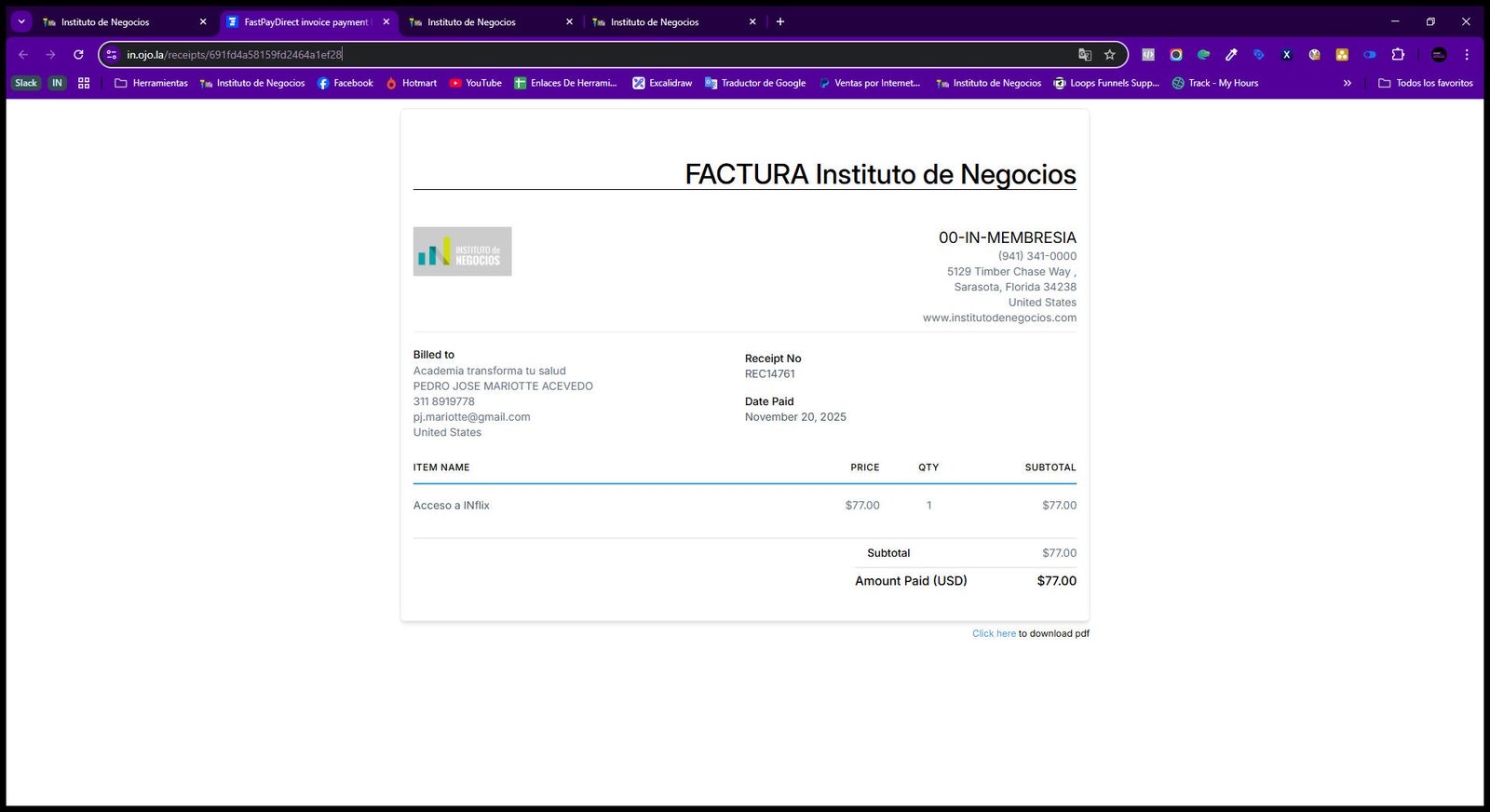
Task: Open the Extensions puzzle piece menu
Action: [x=1398, y=55]
